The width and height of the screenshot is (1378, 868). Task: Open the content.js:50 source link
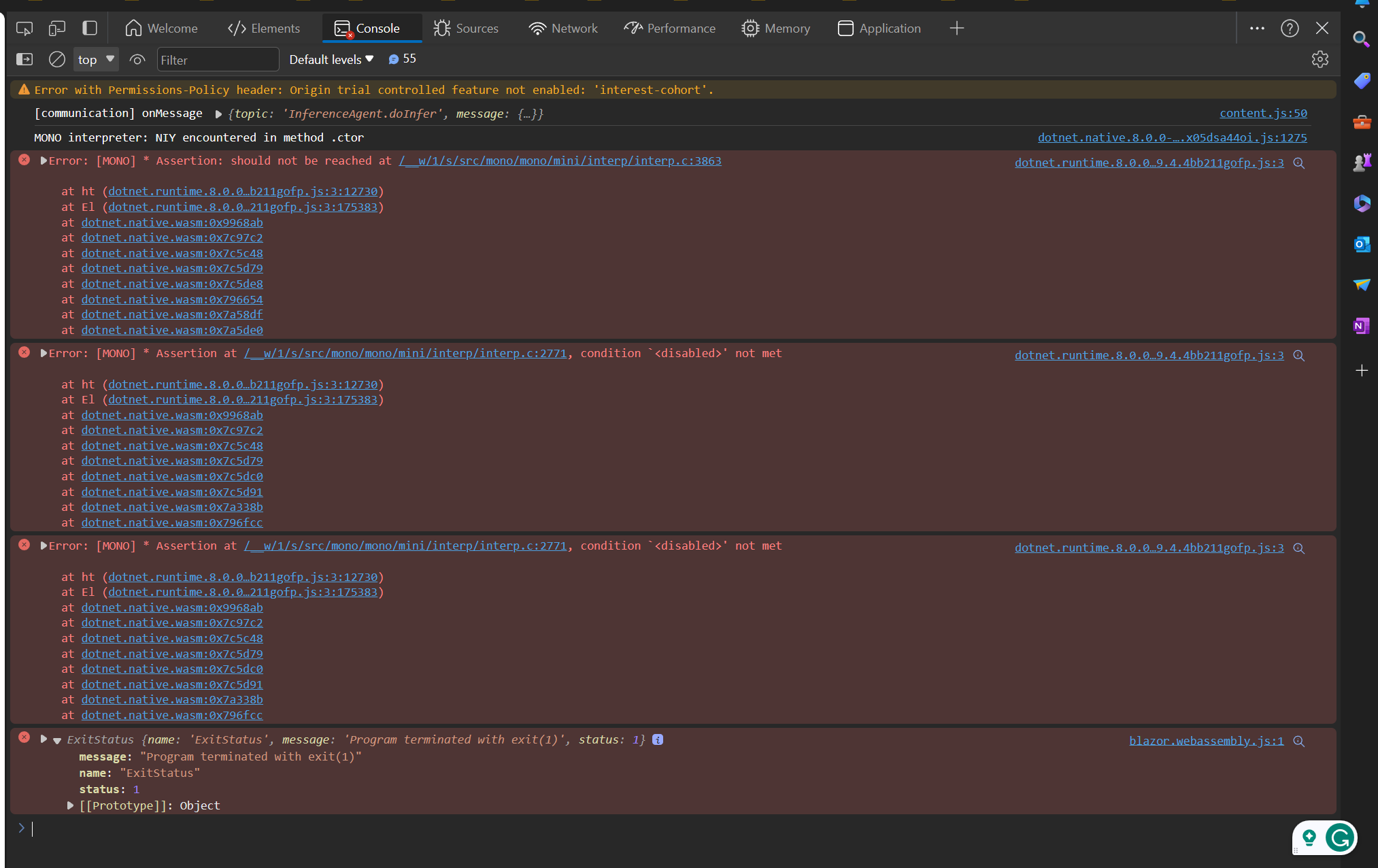pos(1263,113)
